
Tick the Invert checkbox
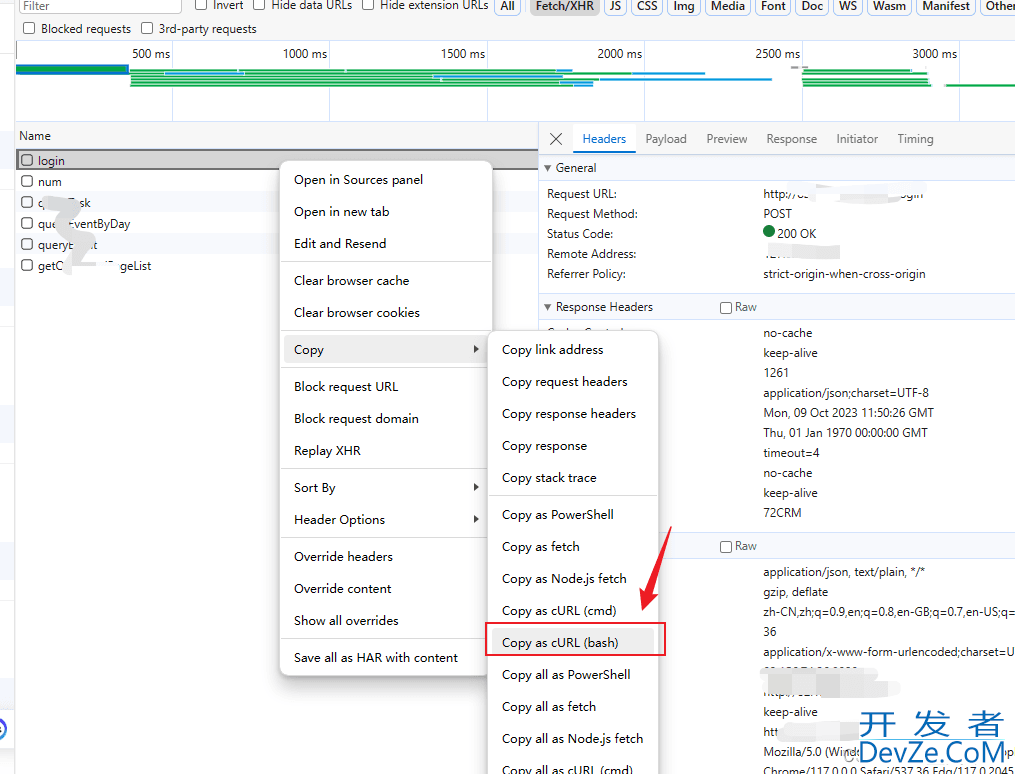click(x=201, y=5)
